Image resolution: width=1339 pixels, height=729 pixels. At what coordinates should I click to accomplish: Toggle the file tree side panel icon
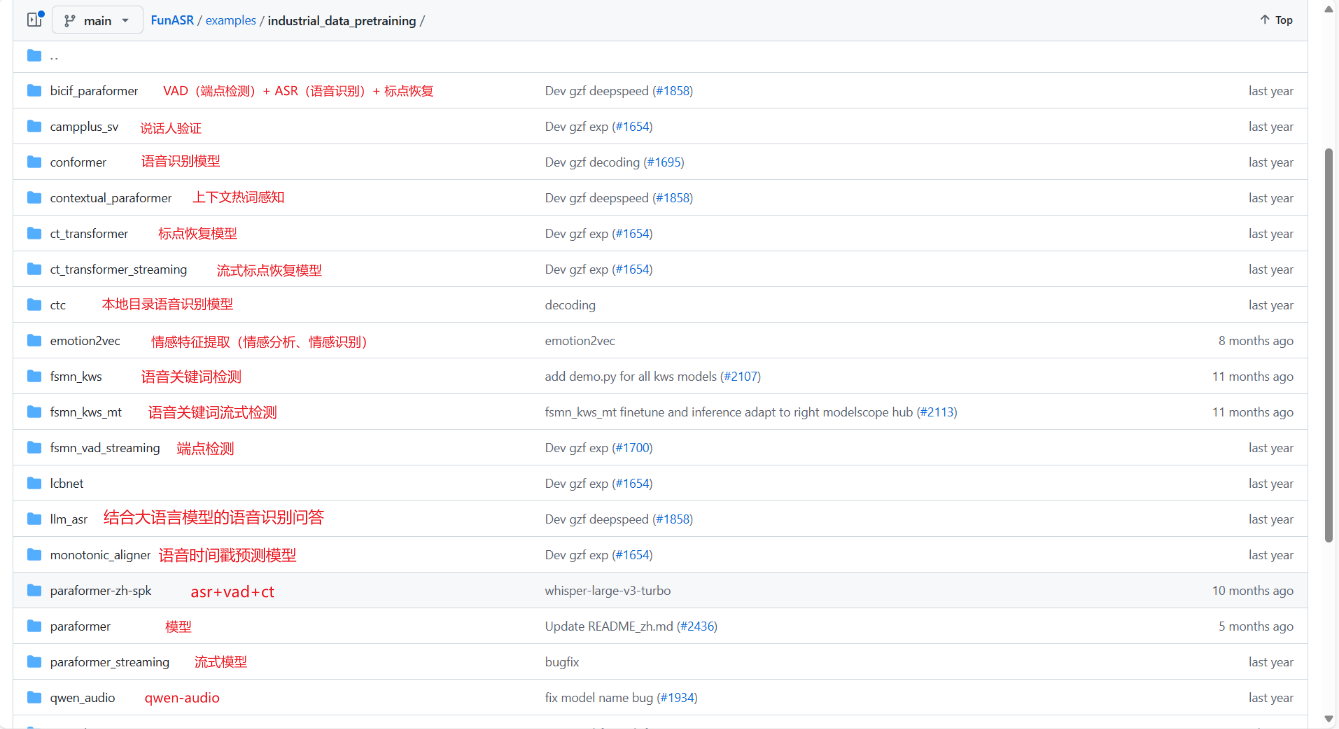point(34,20)
